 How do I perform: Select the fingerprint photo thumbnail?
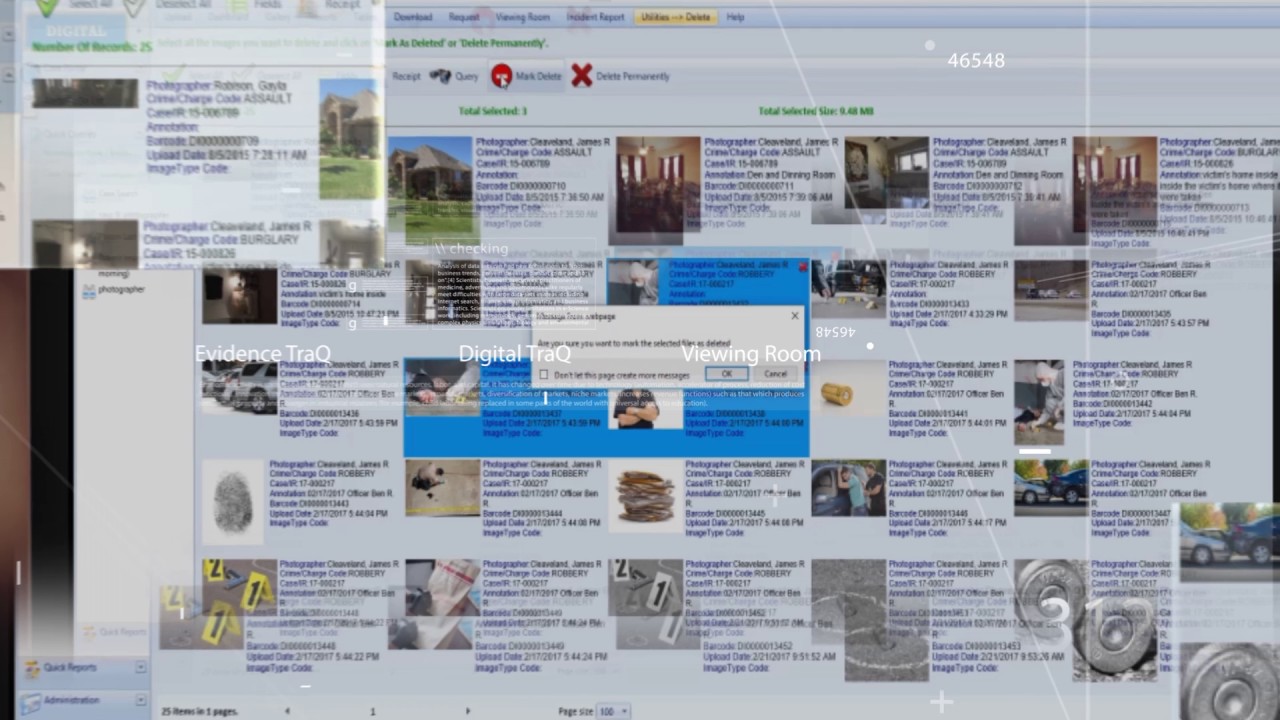[x=233, y=502]
